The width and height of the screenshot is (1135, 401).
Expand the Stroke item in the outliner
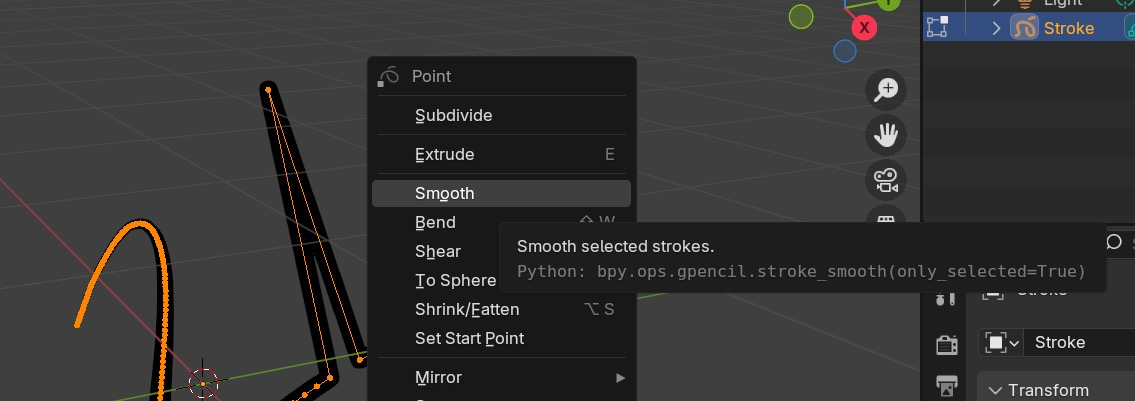click(996, 28)
